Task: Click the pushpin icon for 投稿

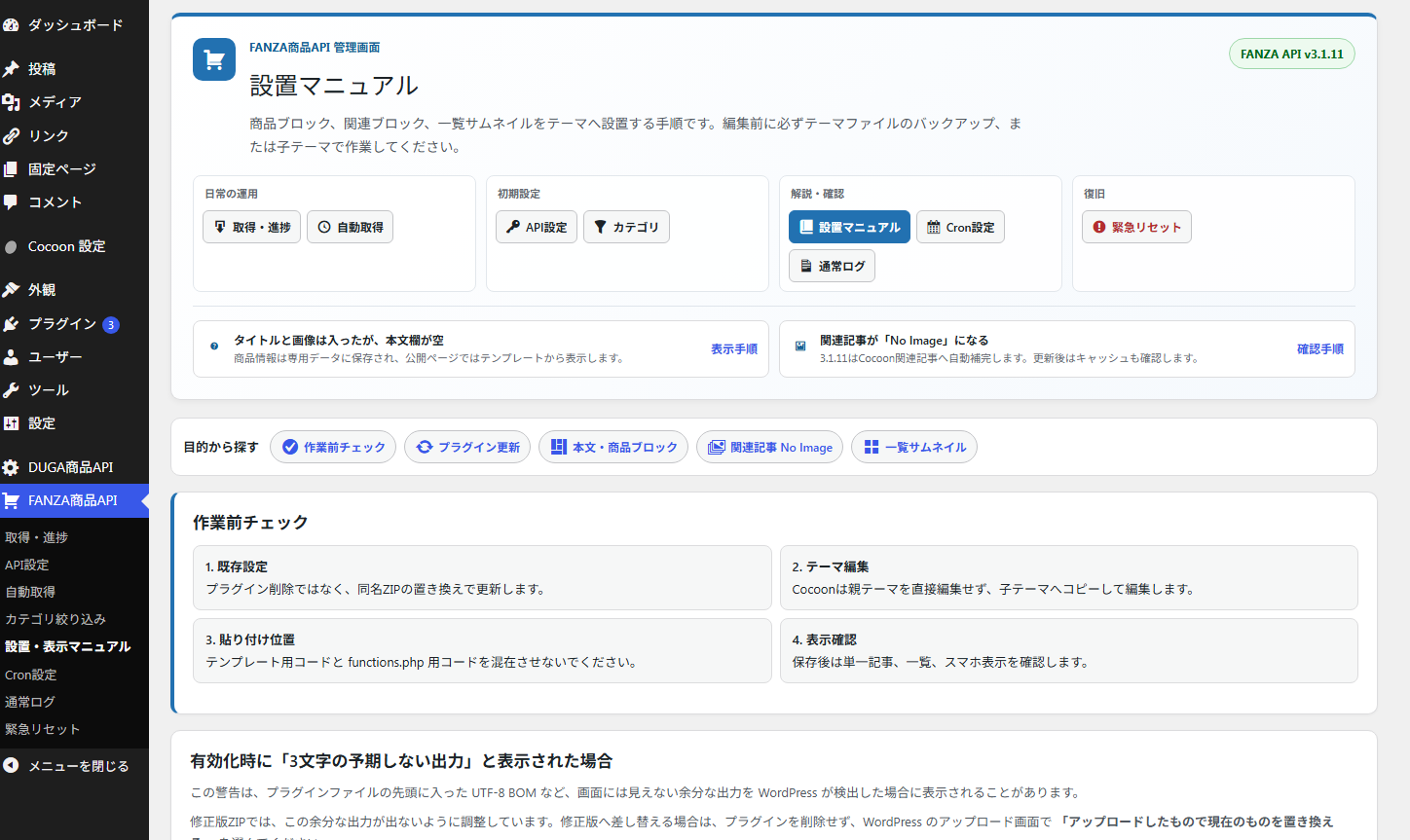Action: [x=11, y=69]
